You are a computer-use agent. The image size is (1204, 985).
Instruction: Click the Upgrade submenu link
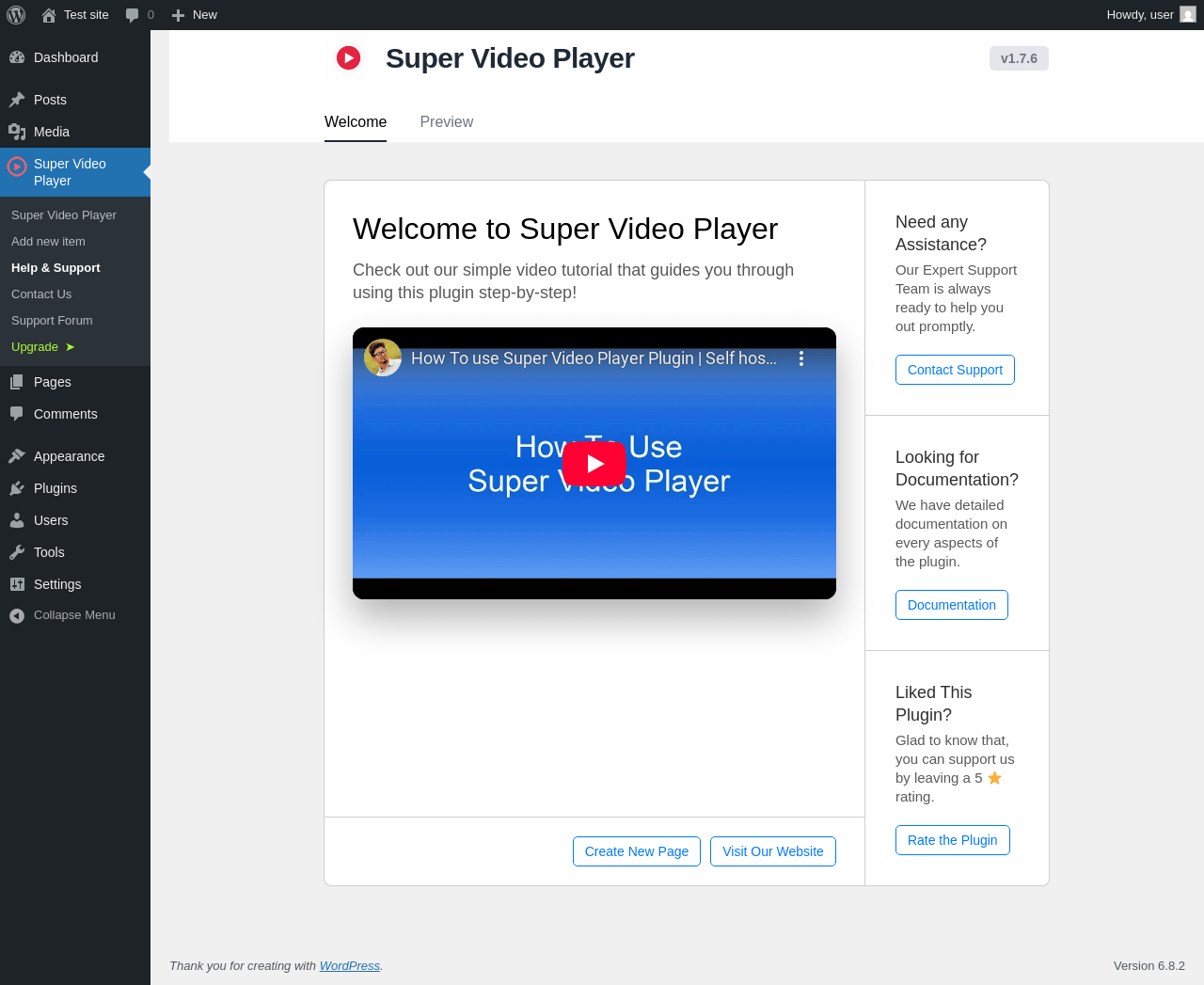[75, 347]
